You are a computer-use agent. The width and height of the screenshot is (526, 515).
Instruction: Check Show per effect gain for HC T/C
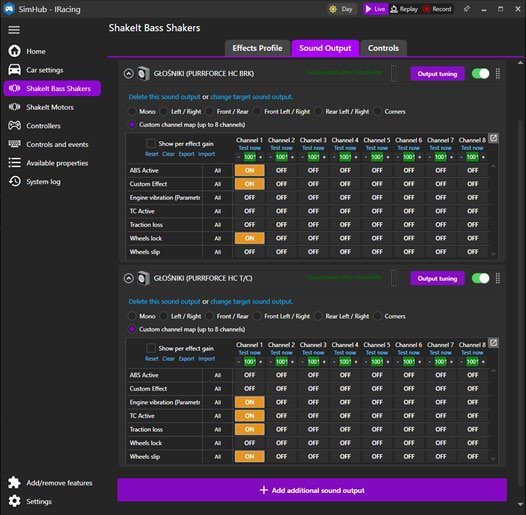151,348
